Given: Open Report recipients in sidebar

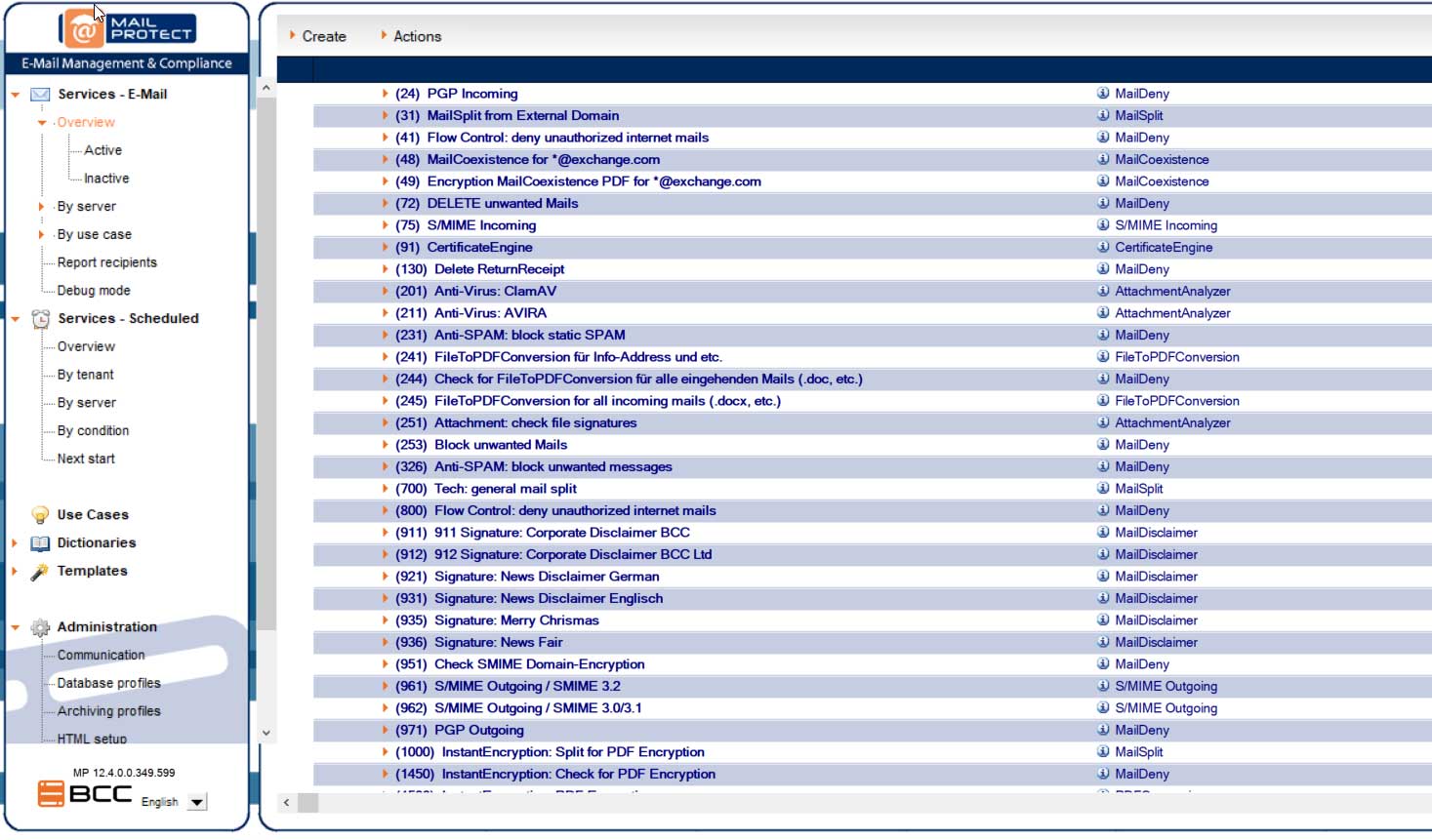Looking at the screenshot, I should coord(106,262).
